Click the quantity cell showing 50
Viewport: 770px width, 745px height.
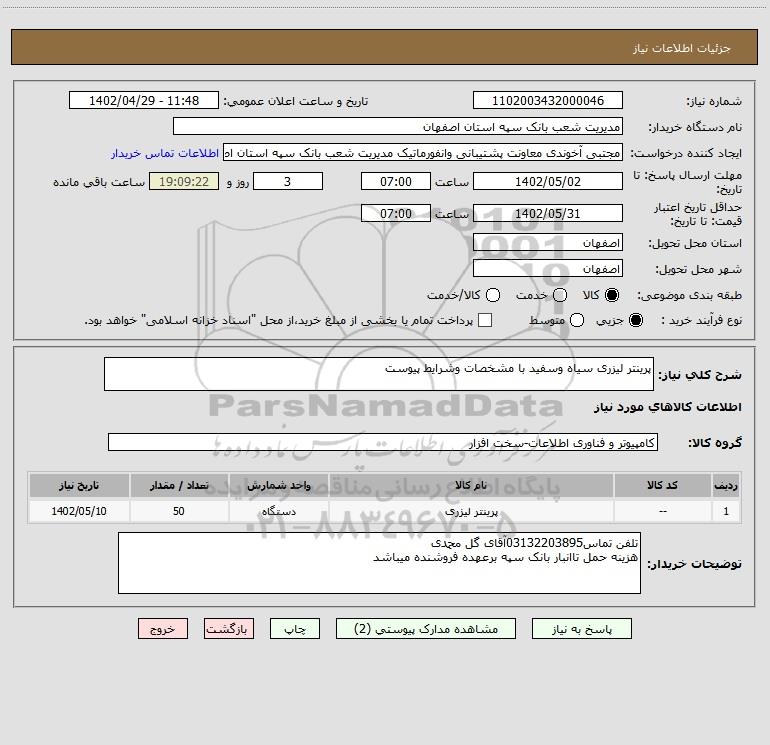pos(179,511)
